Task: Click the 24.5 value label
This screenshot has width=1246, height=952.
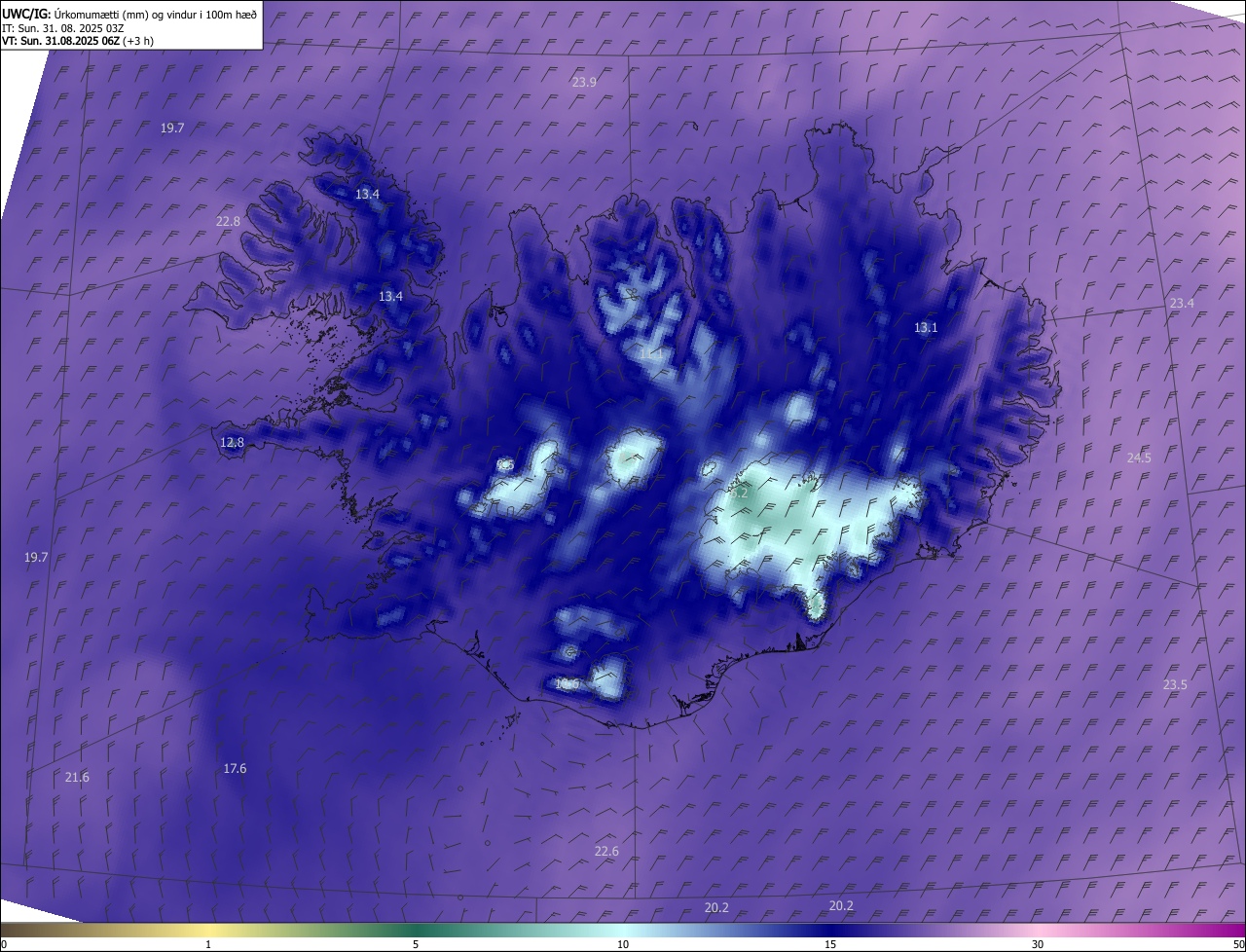Action: point(1139,458)
